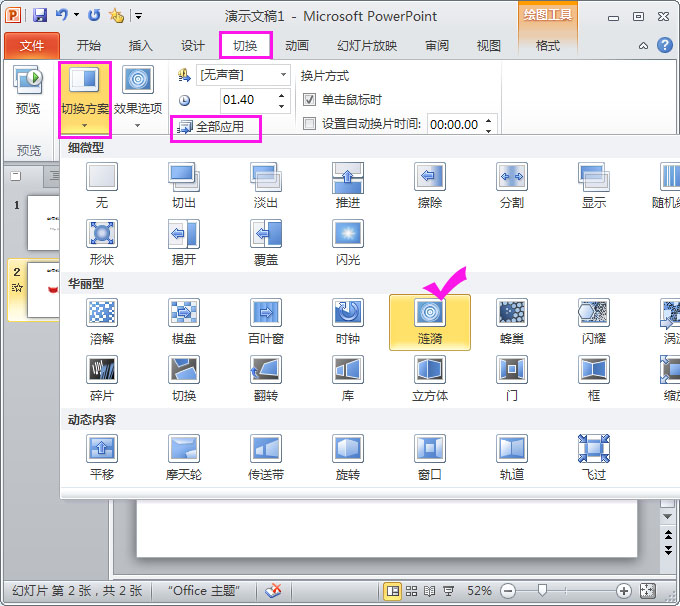
Task: Choose the 显示 reveal transition
Action: pyautogui.click(x=594, y=185)
